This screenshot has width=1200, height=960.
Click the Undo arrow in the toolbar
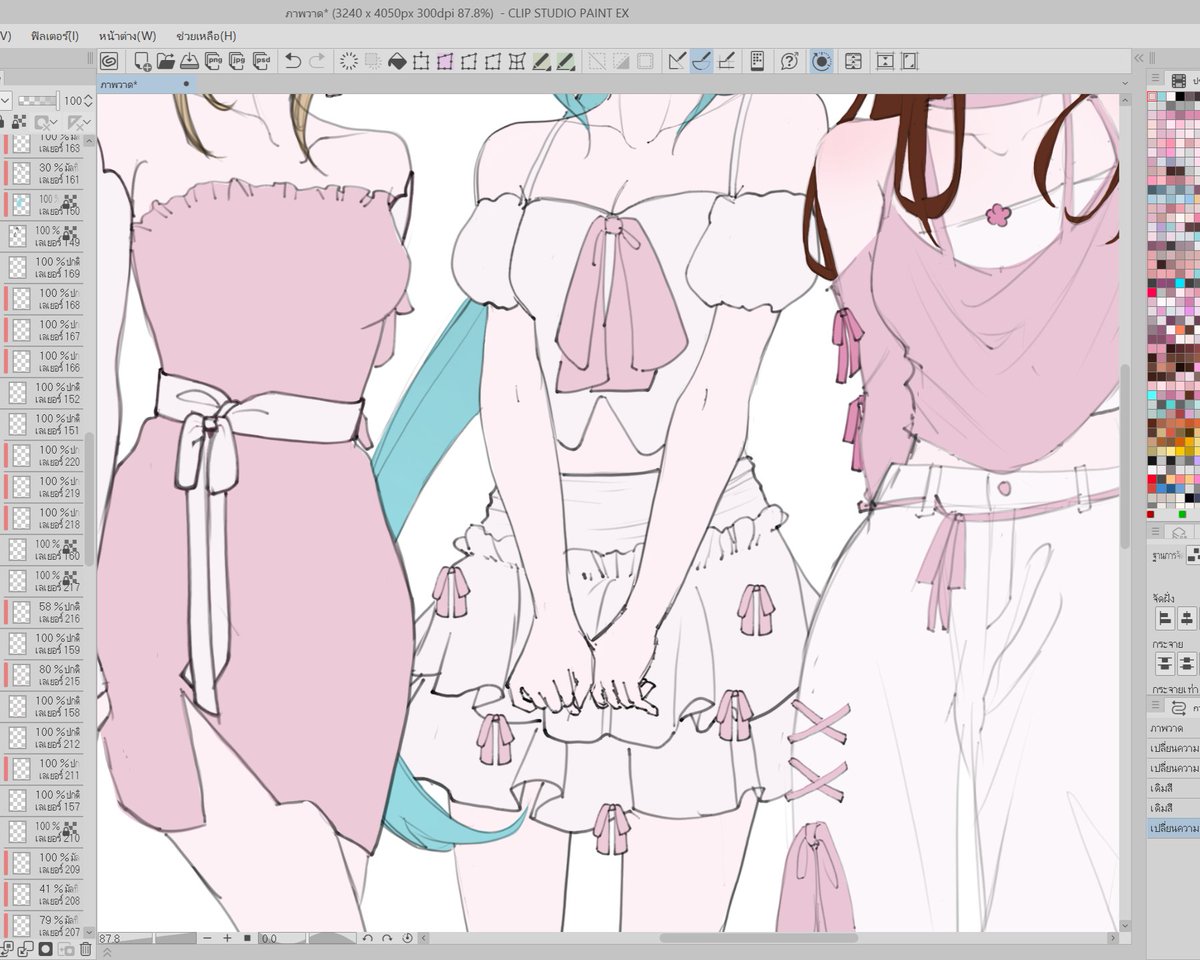point(293,61)
